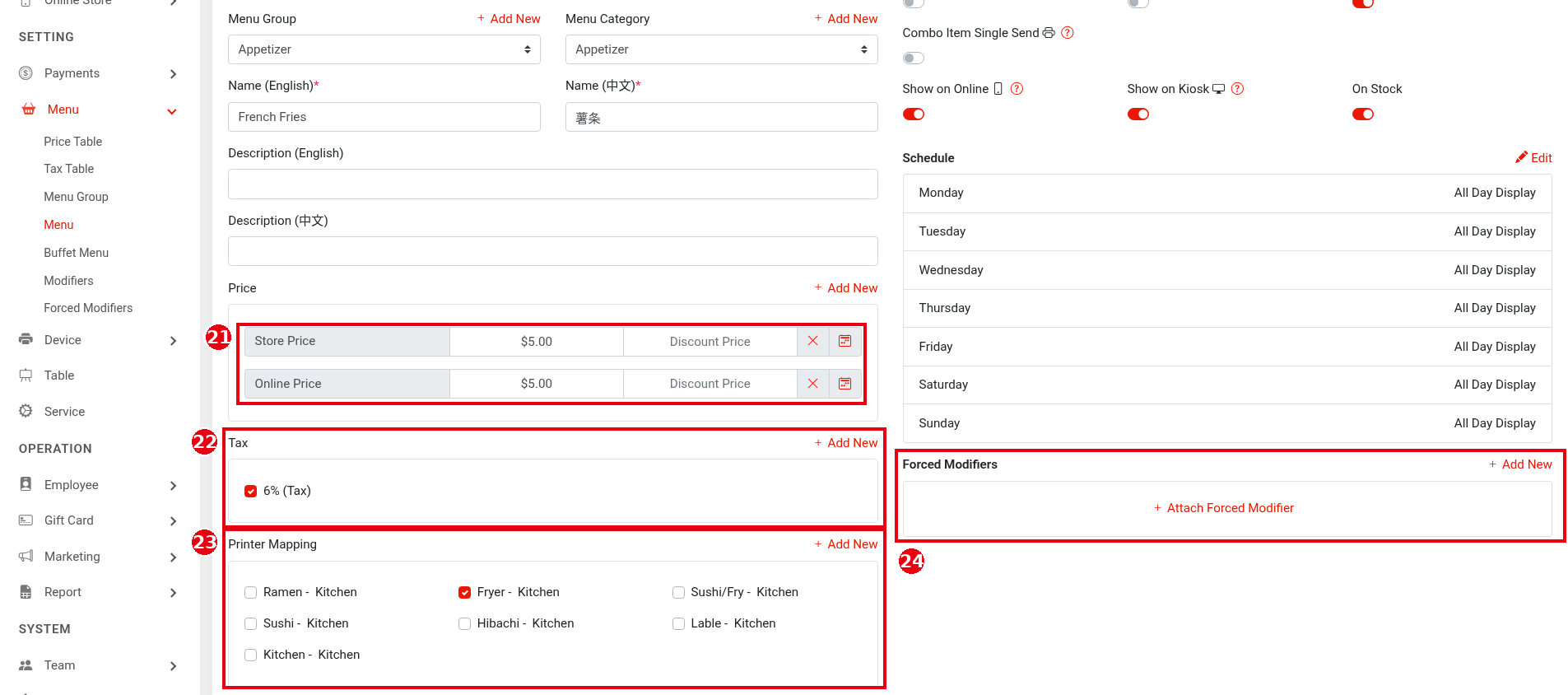Expand the Device section chevron
1568x695 pixels.
[173, 341]
